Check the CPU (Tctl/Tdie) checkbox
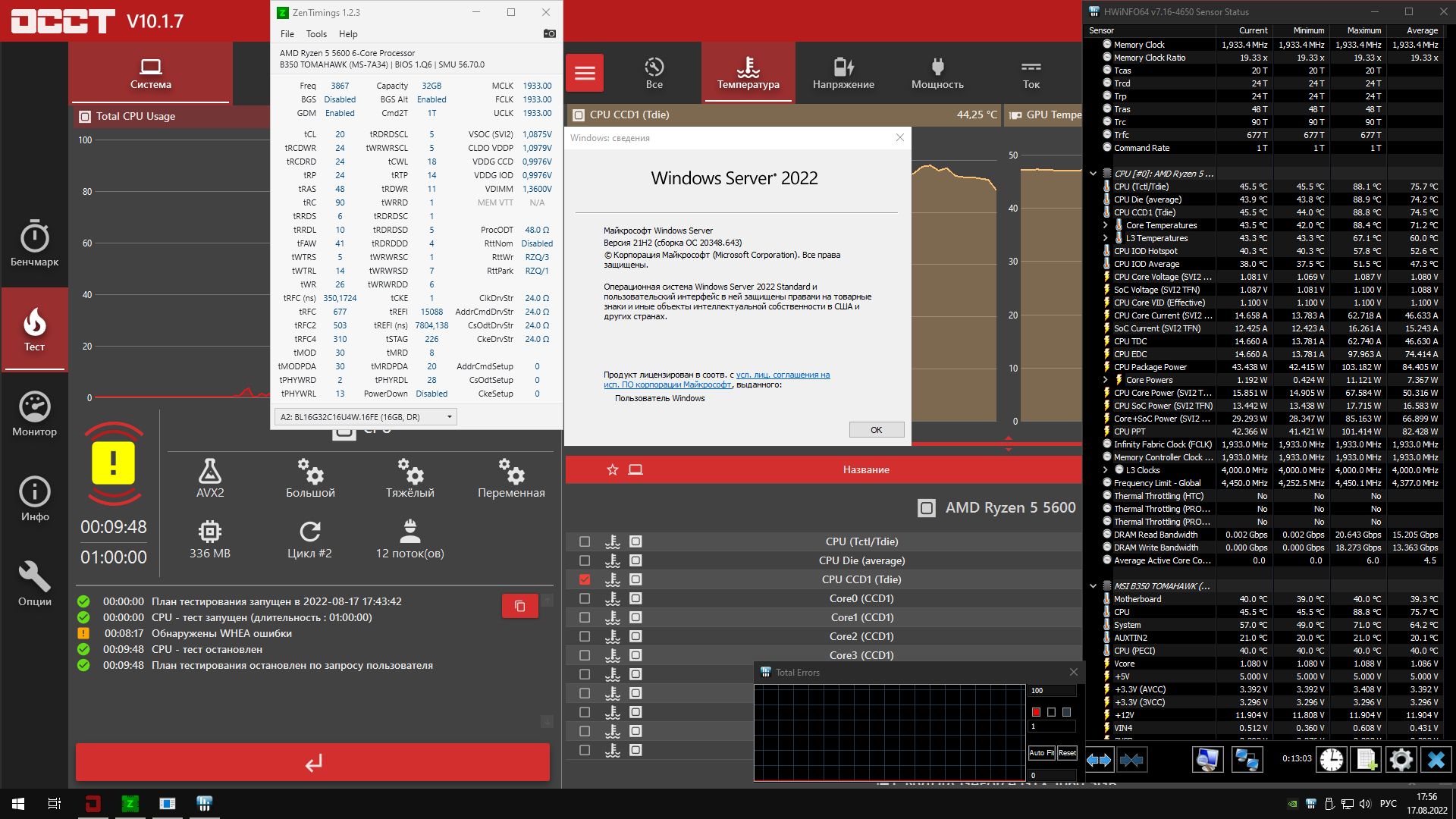1456x819 pixels. (585, 541)
